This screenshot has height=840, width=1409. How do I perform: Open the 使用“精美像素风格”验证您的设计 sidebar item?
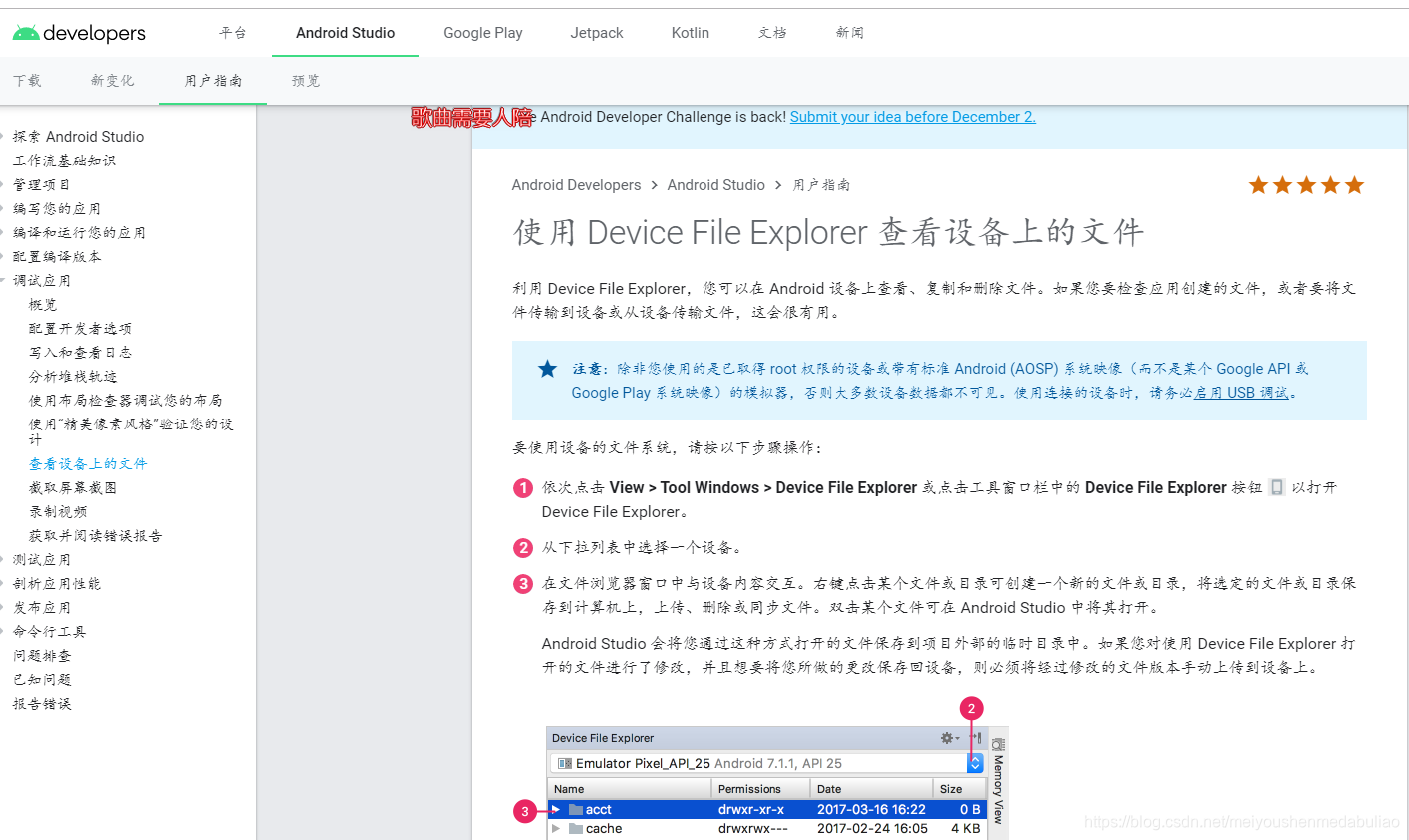[131, 431]
